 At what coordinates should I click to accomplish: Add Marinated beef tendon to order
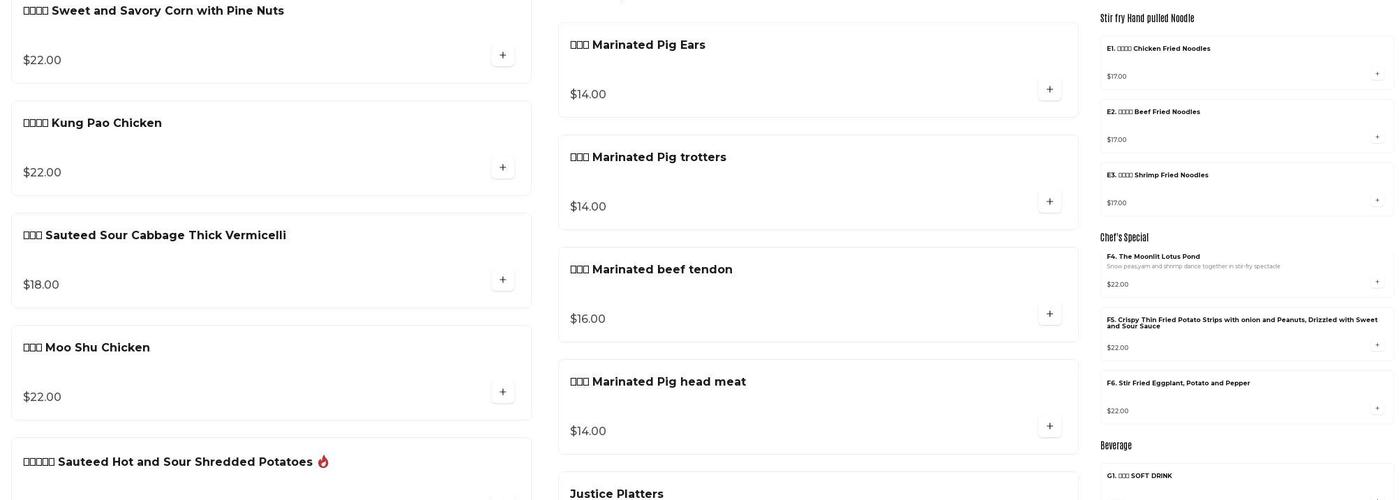click(1049, 314)
